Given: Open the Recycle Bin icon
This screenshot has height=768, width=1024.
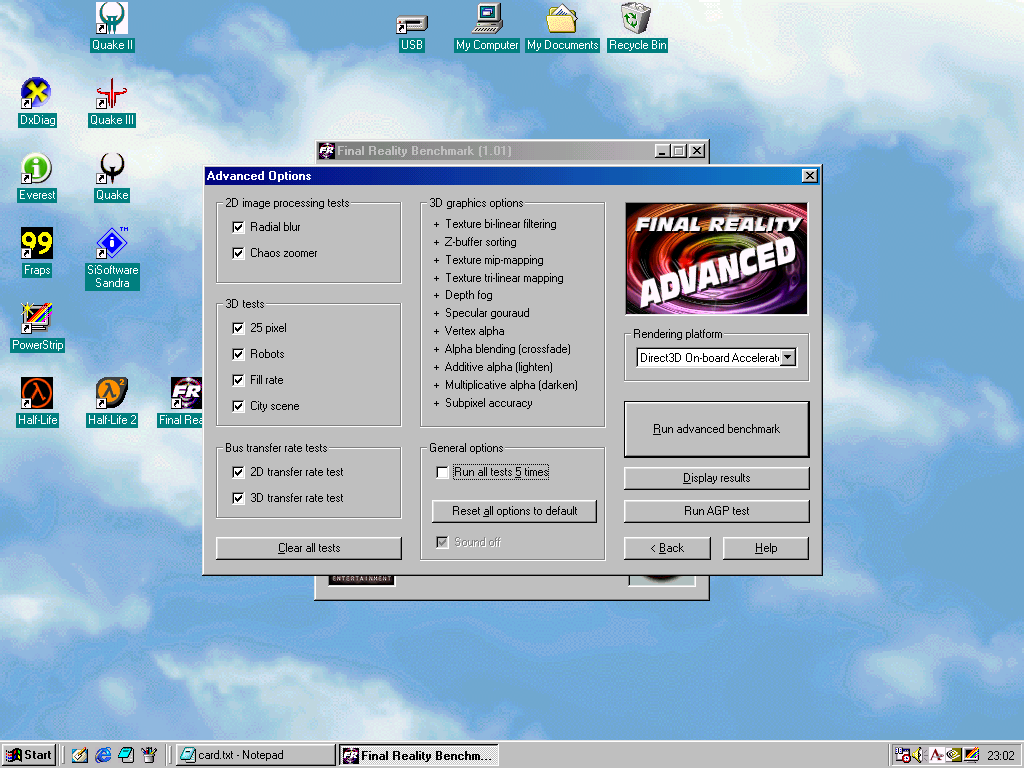Looking at the screenshot, I should (636, 20).
